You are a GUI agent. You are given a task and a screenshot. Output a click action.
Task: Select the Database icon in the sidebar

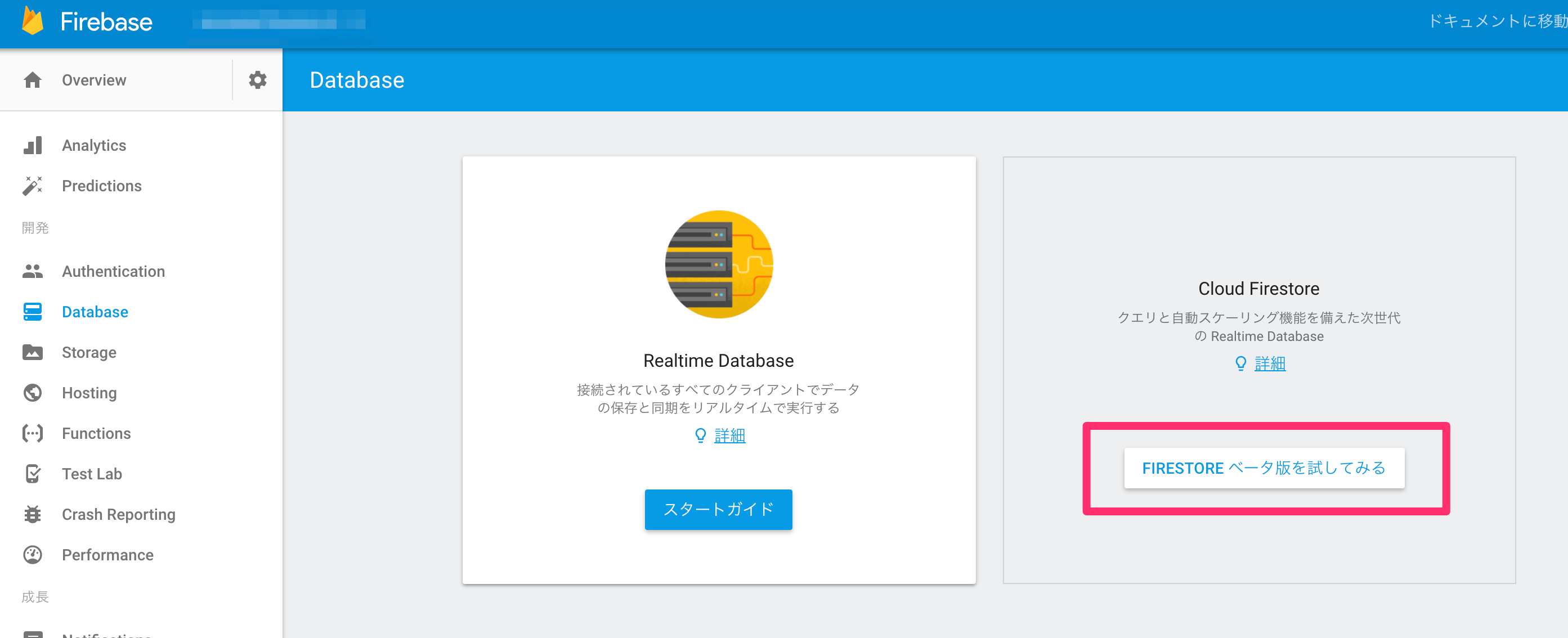(x=32, y=311)
